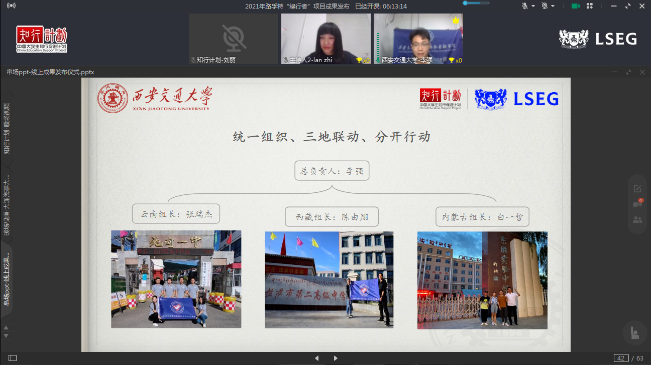The width and height of the screenshot is (651, 365).
Task: Toggle the disabled camera icon in the top bar
Action: coord(545,6)
